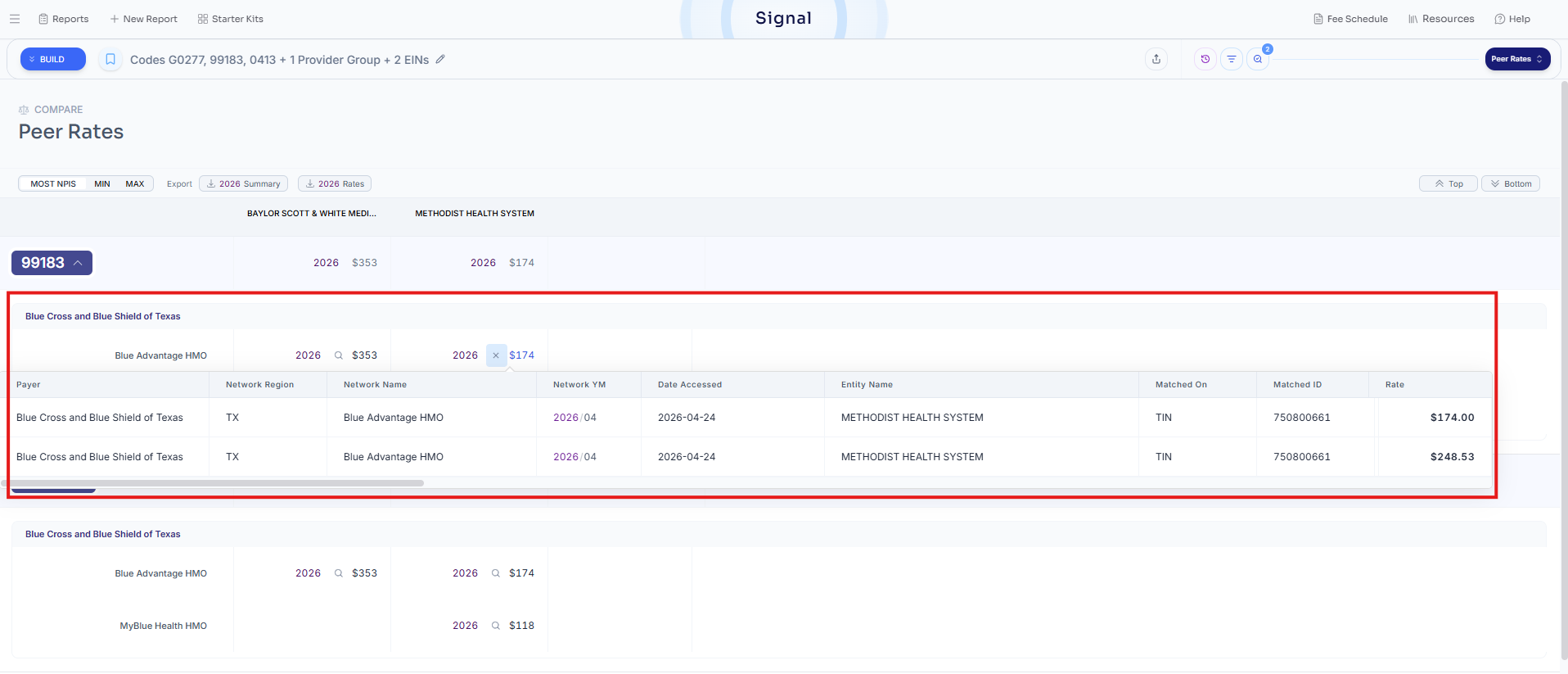This screenshot has height=674, width=1568.
Task: Download the 2026 Summary export
Action: click(243, 184)
